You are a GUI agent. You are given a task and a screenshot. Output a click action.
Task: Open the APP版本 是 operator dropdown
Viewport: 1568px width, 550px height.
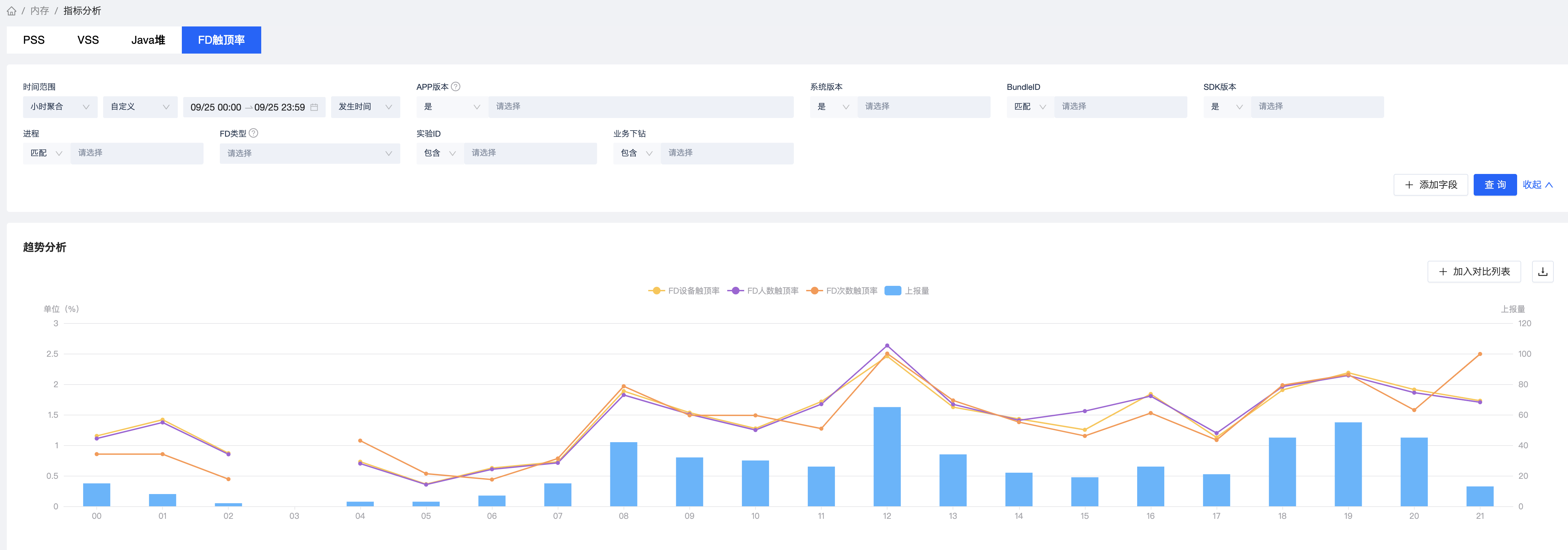point(452,107)
